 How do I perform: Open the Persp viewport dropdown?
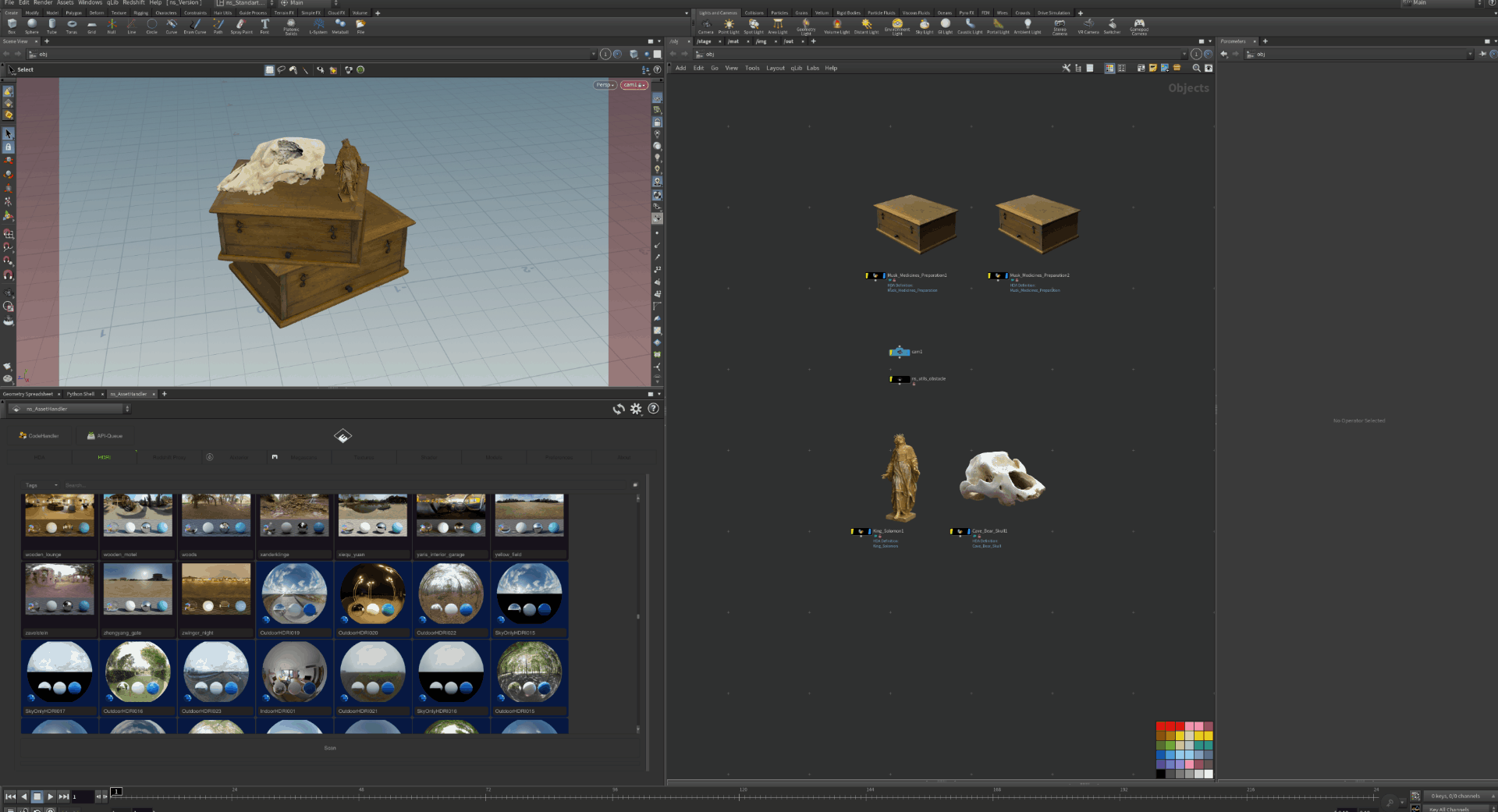point(605,85)
